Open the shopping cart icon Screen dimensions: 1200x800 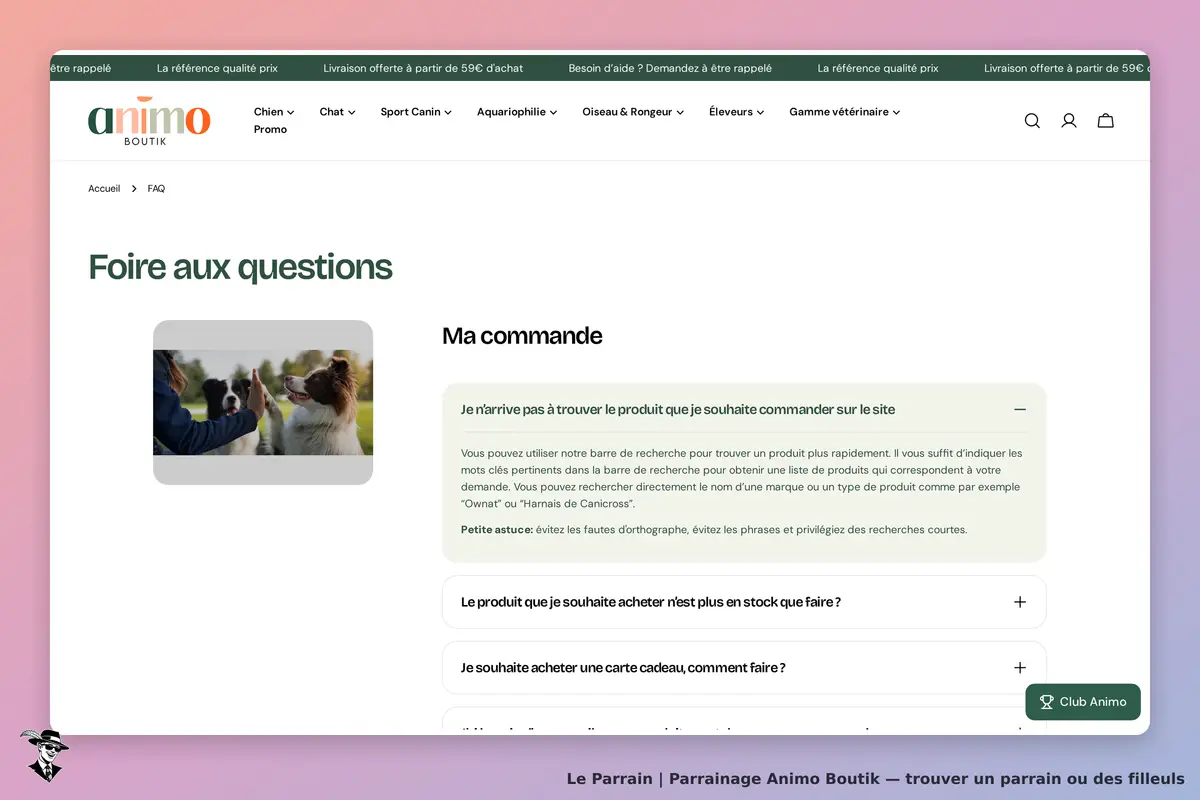click(1106, 121)
